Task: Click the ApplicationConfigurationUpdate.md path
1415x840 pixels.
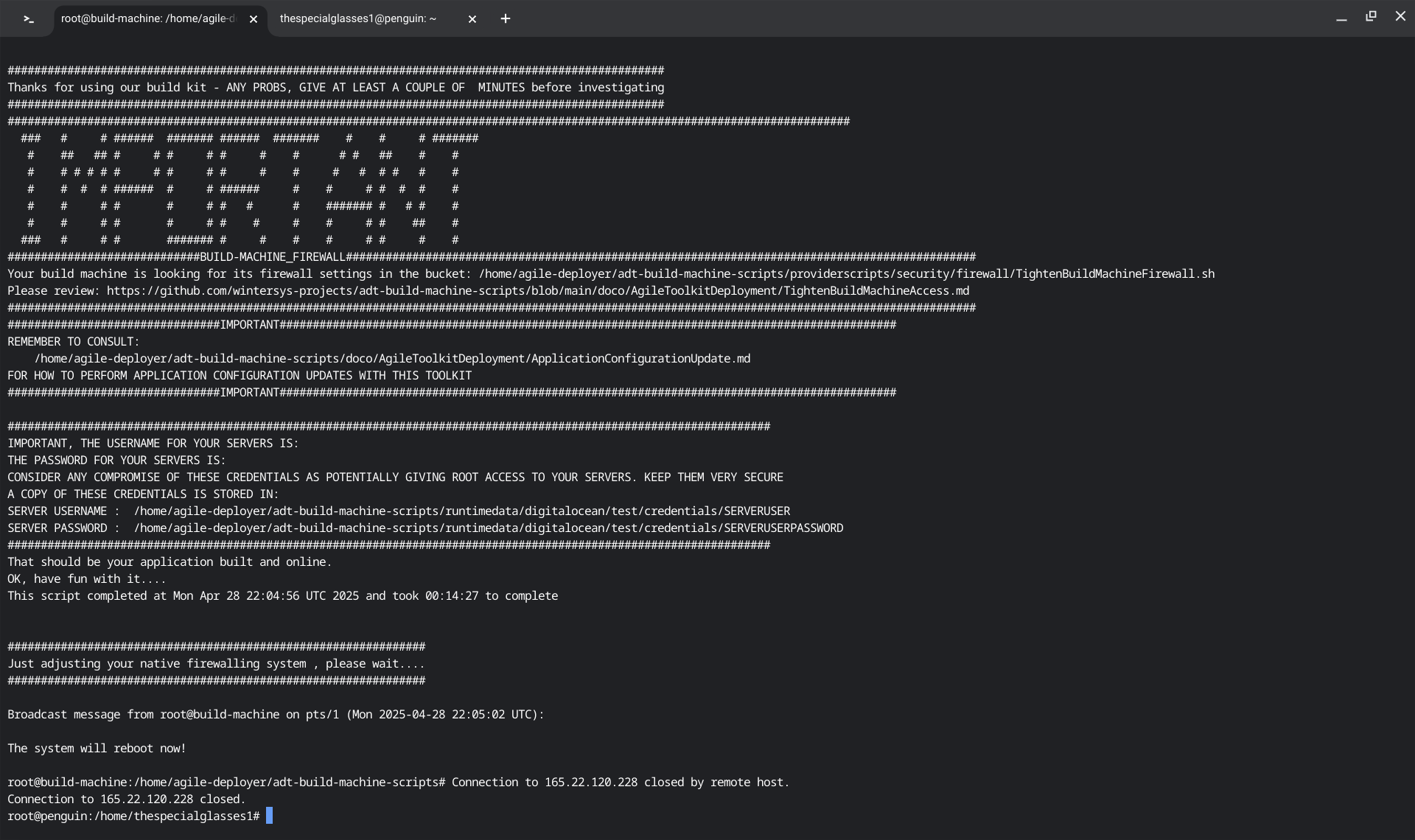Action: tap(392, 359)
